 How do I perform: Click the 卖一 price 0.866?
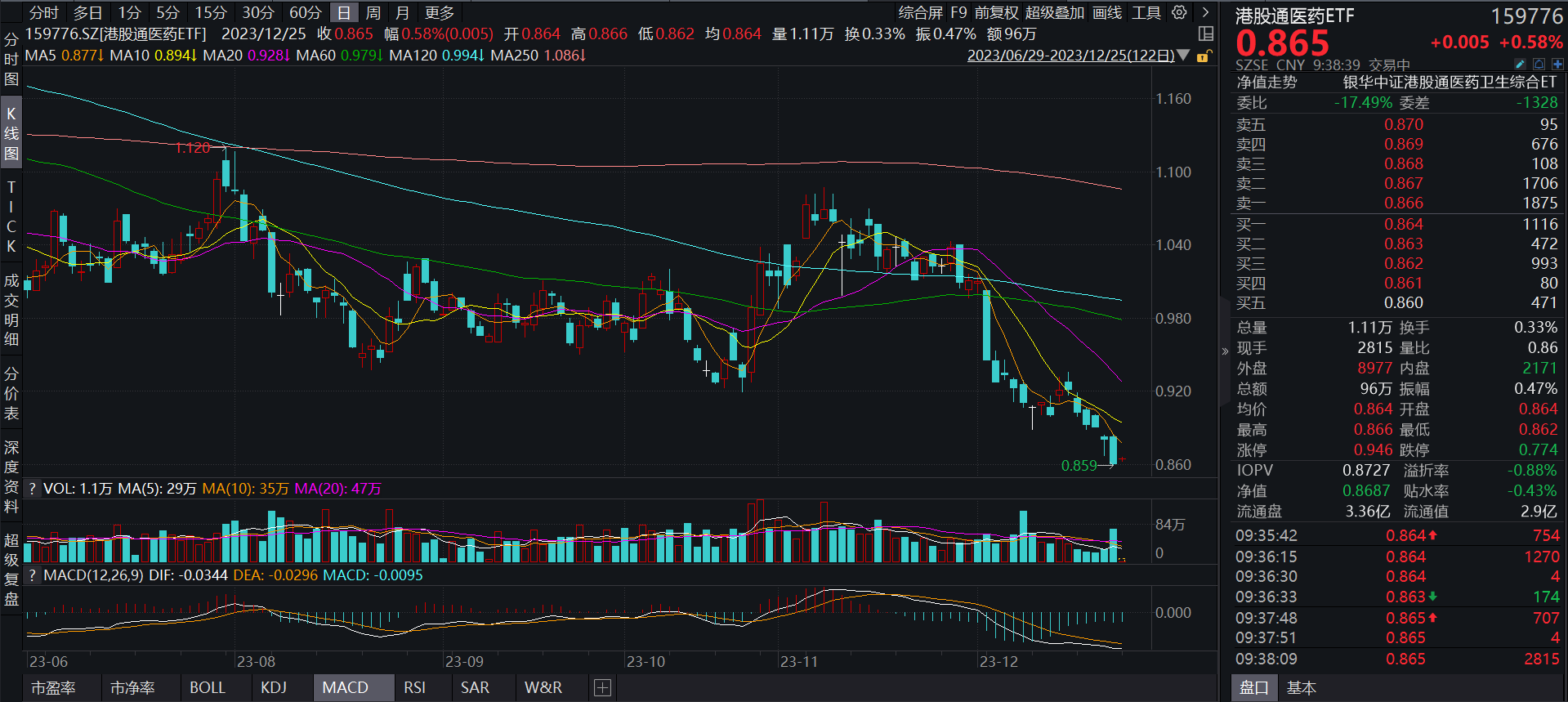[x=1403, y=203]
